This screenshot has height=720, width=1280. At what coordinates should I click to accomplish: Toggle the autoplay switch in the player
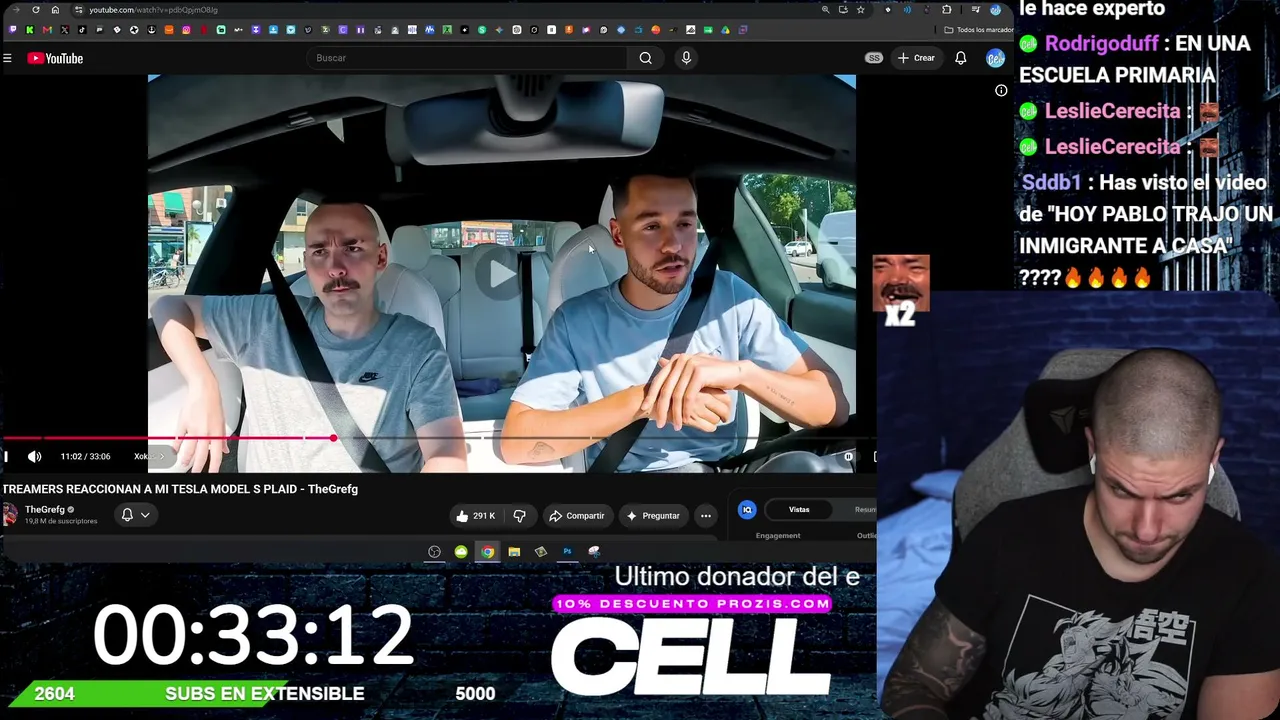[x=848, y=457]
